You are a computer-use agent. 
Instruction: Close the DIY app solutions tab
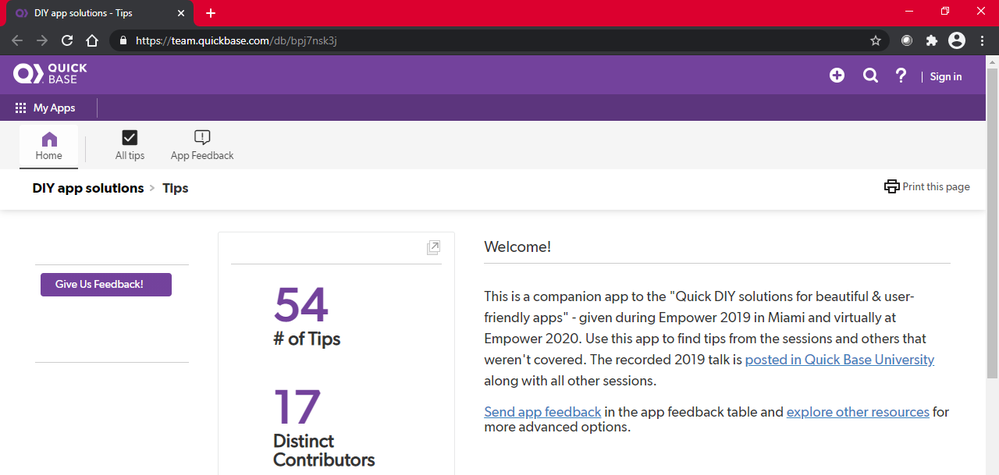(182, 13)
